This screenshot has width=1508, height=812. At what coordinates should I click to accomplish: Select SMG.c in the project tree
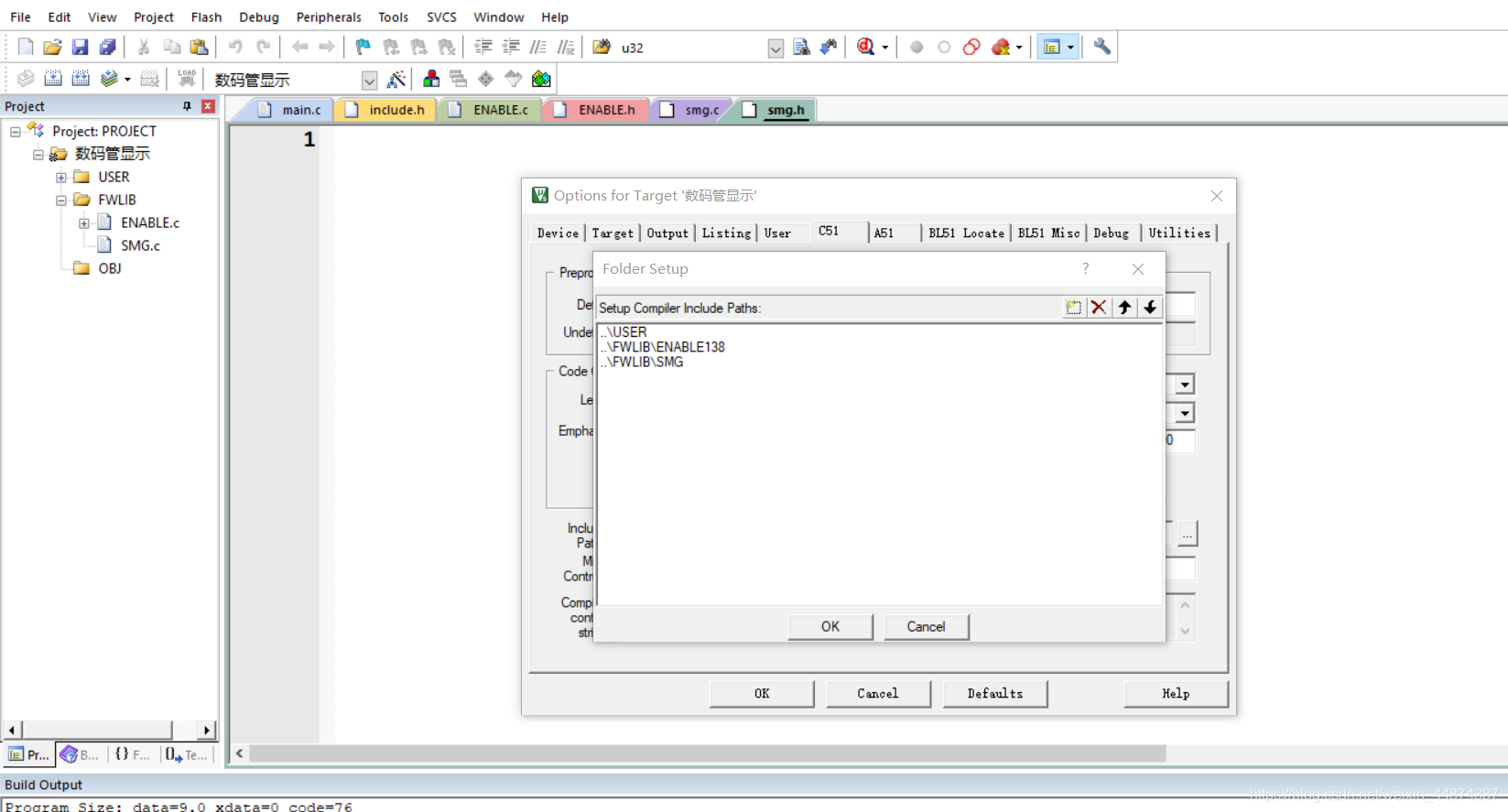[x=140, y=245]
